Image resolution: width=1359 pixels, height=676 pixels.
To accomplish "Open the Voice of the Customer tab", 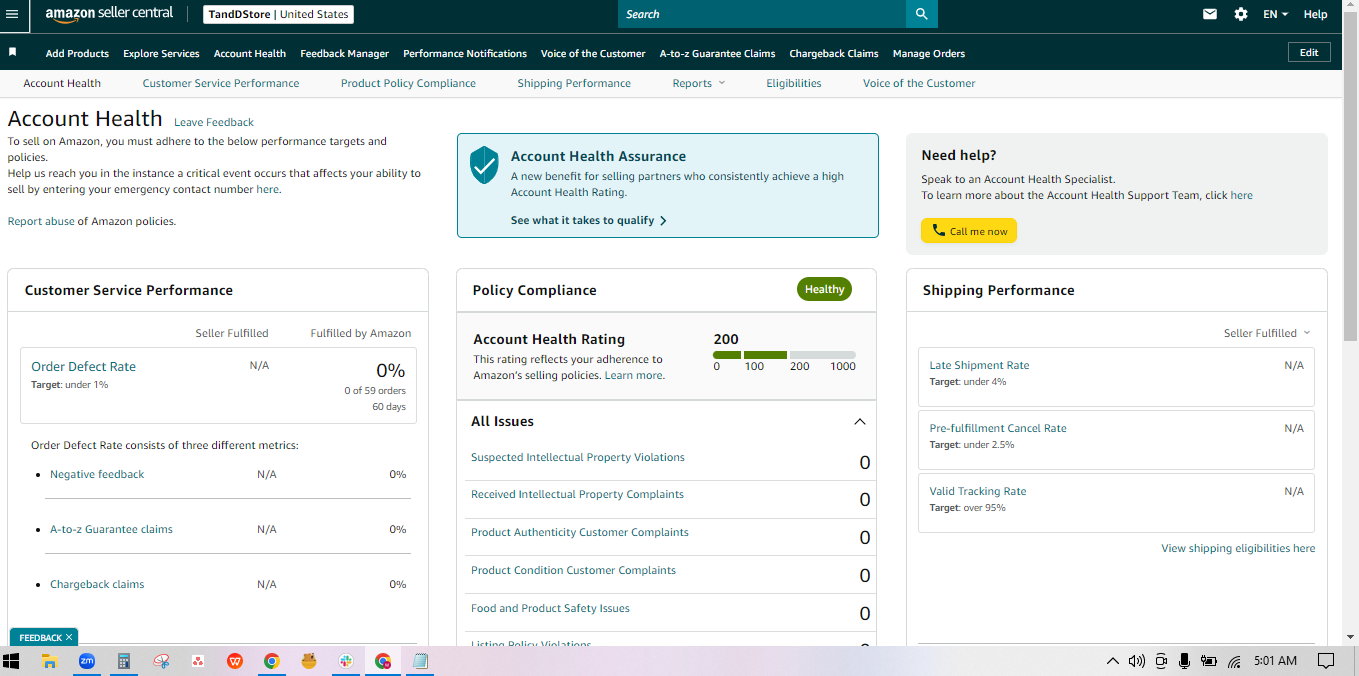I will point(919,83).
